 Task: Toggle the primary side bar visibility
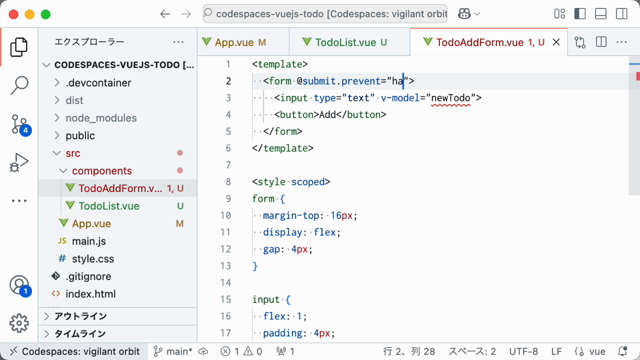pyautogui.click(x=580, y=14)
